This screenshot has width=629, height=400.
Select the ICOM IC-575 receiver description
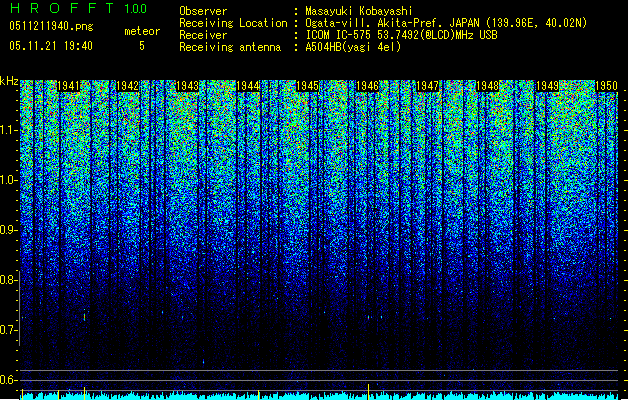tap(401, 35)
